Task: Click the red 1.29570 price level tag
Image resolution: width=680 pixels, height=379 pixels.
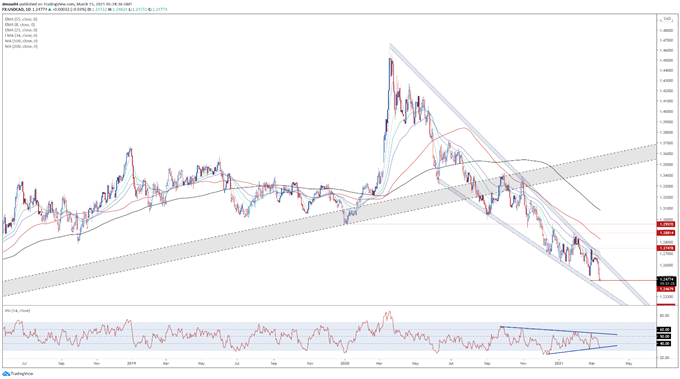Action: coord(666,224)
